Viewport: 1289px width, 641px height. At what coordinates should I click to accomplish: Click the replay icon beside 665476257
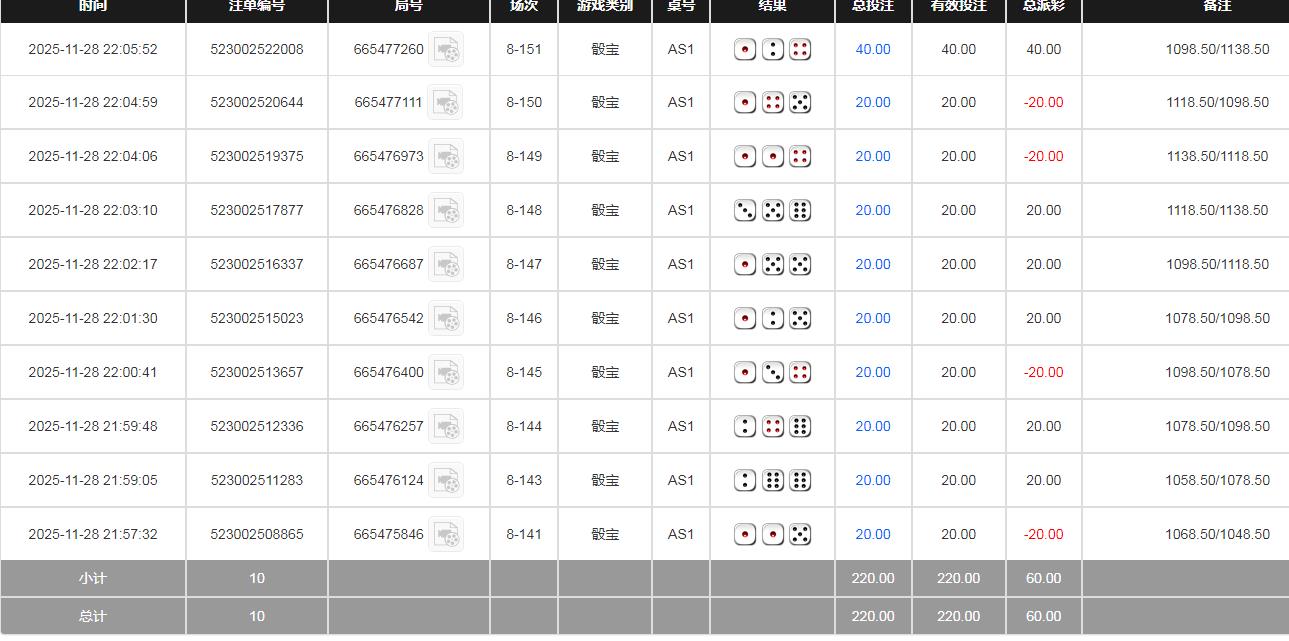coord(445,426)
